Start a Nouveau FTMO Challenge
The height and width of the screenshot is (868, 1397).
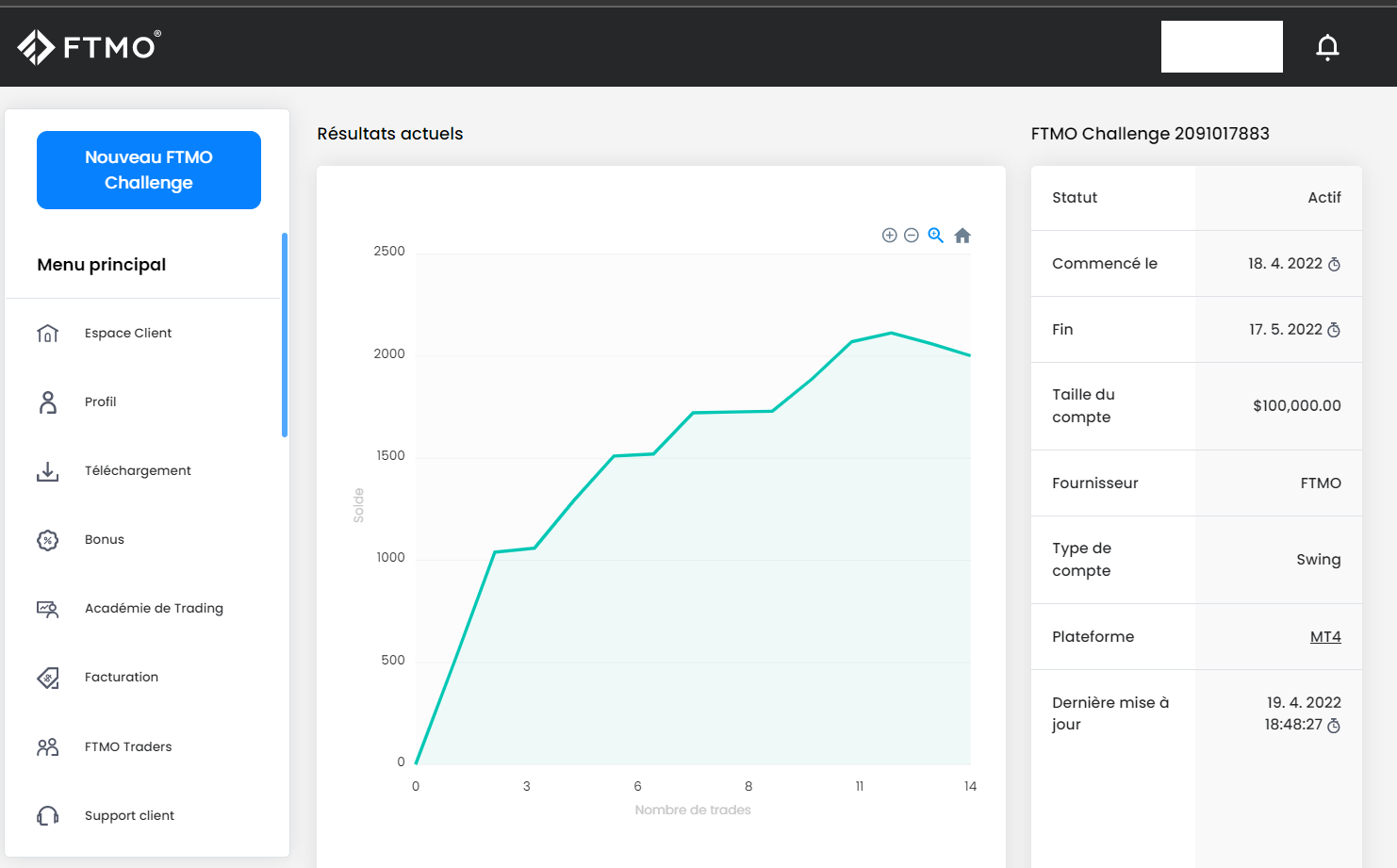point(149,170)
